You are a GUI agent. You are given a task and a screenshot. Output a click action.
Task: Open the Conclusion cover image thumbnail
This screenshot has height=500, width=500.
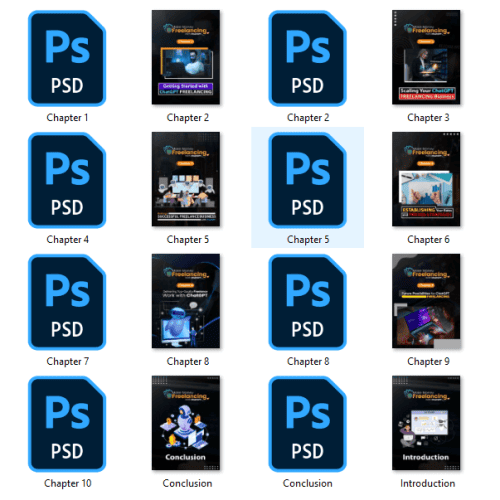(186, 423)
